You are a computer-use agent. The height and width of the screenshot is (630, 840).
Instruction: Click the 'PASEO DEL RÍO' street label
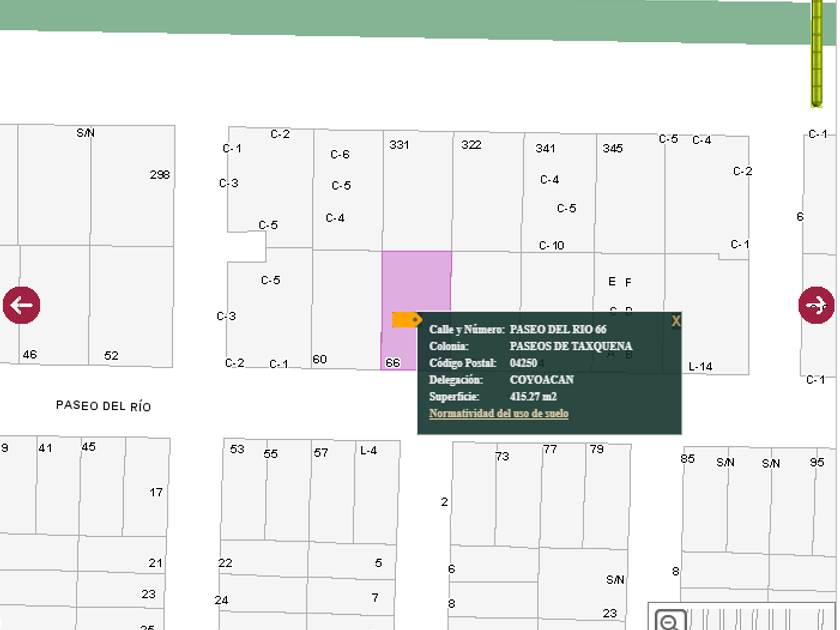(x=103, y=406)
